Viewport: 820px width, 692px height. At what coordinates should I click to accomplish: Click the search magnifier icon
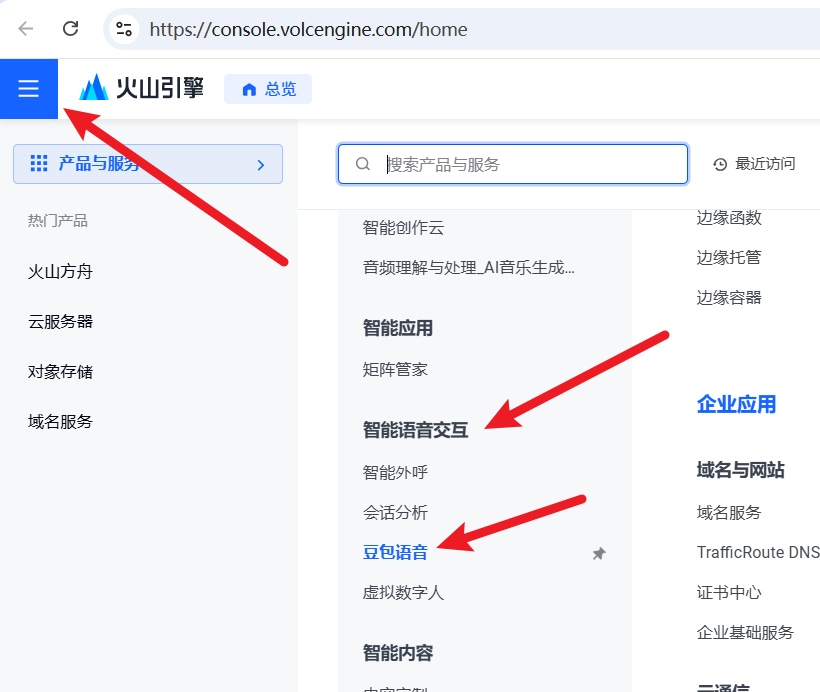(363, 164)
